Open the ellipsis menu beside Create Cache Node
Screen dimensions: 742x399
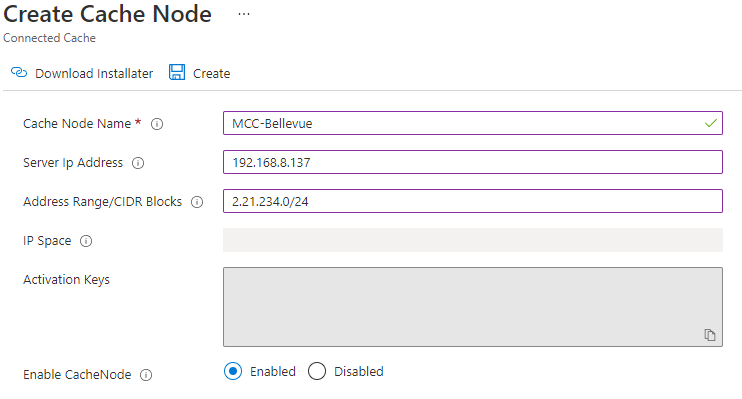click(x=244, y=14)
